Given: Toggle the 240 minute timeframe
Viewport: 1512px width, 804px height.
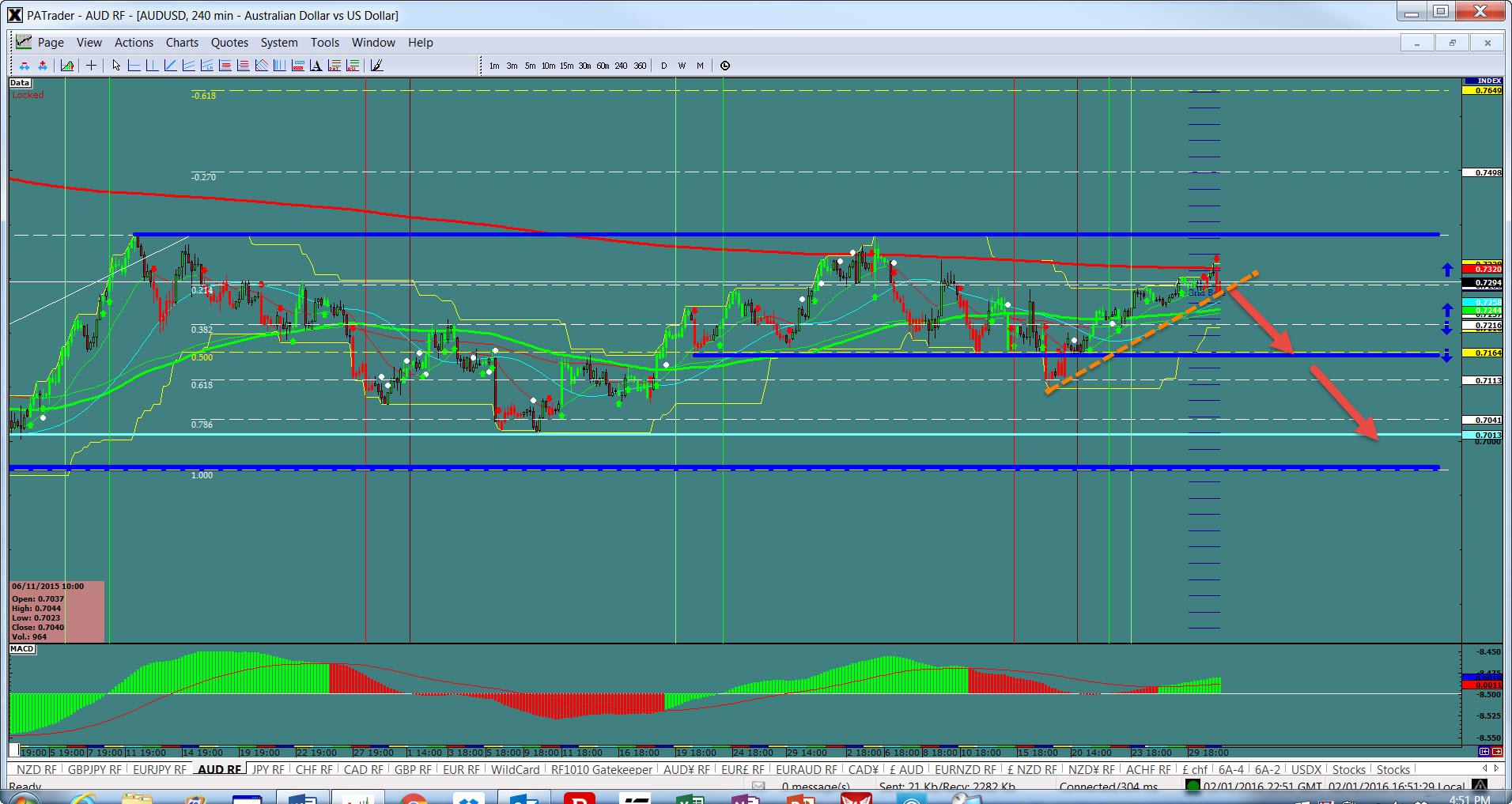Looking at the screenshot, I should pyautogui.click(x=621, y=66).
